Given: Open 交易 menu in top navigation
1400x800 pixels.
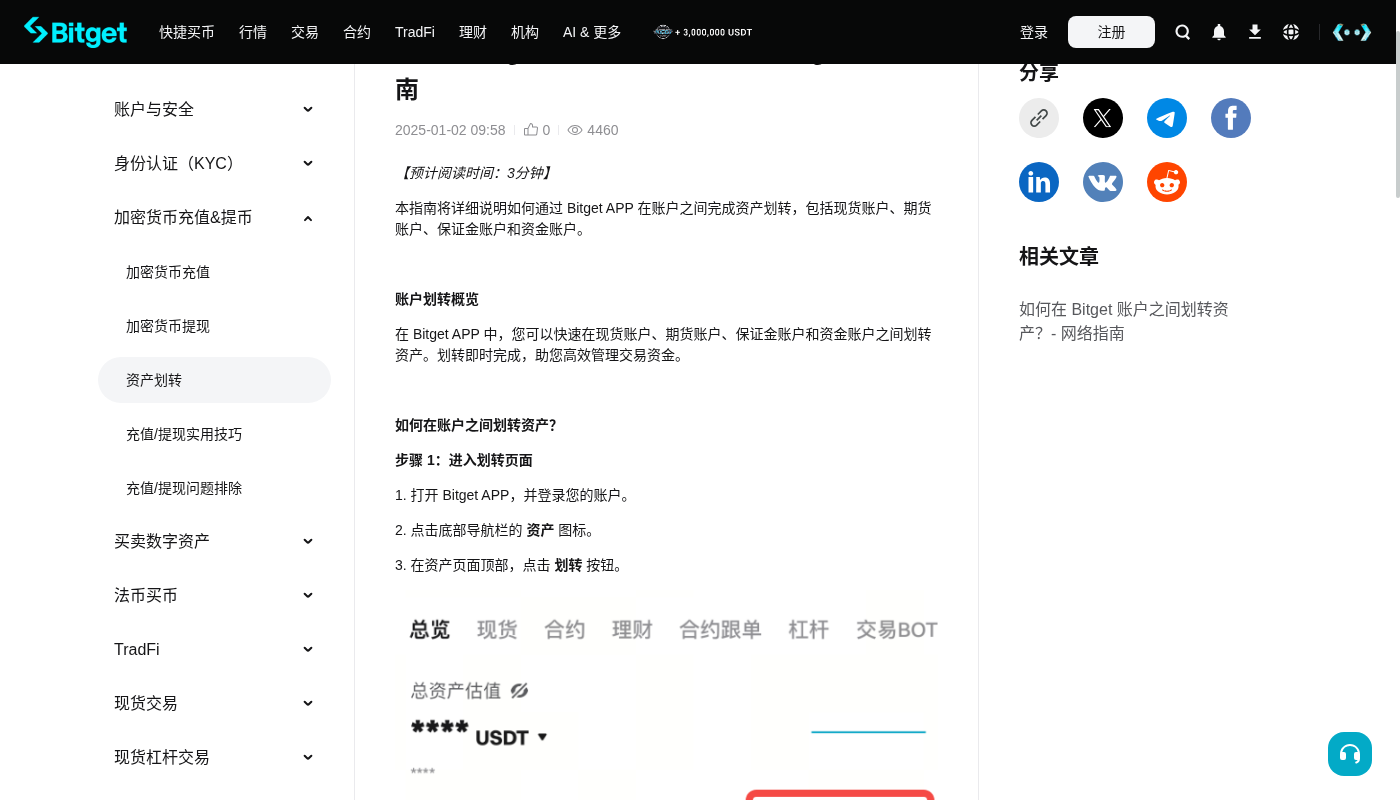Looking at the screenshot, I should pos(305,32).
